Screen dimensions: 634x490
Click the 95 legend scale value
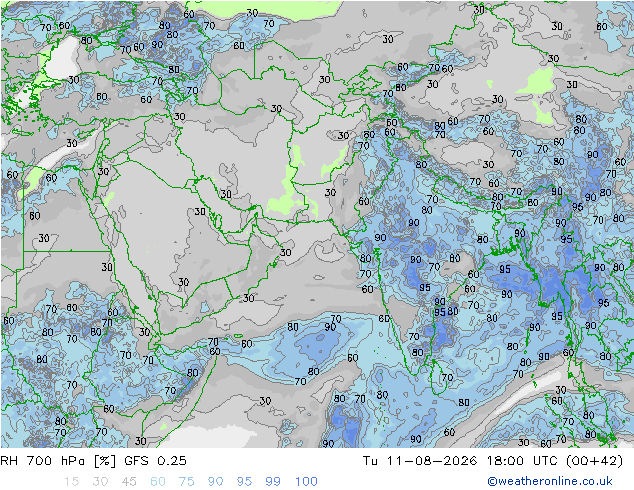point(244,481)
